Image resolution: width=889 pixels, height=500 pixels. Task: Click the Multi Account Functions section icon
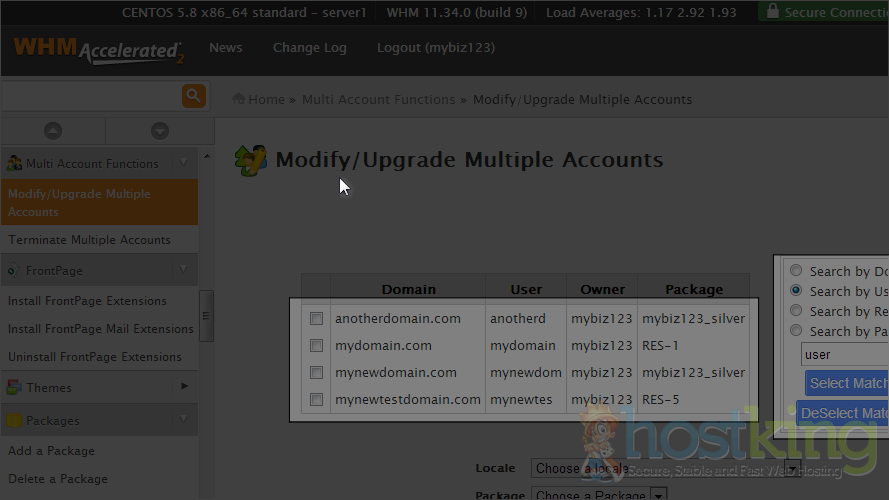click(14, 163)
